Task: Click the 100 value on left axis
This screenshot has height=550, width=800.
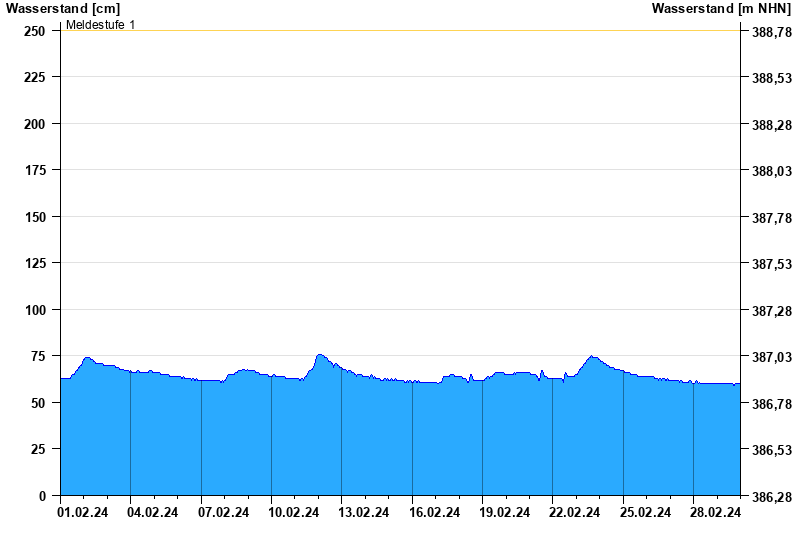Action: tap(35, 310)
